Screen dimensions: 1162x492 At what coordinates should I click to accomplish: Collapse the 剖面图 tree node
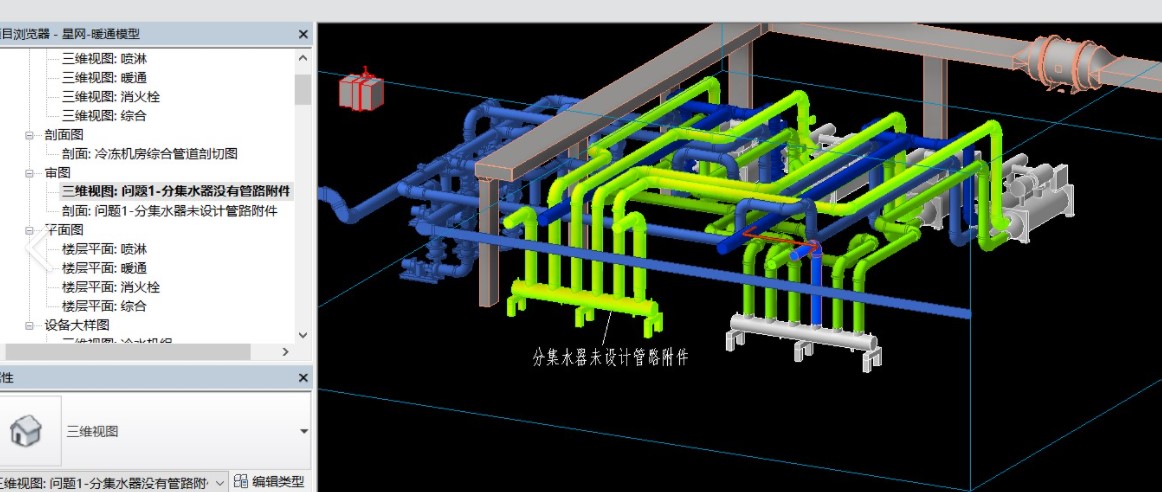point(30,135)
